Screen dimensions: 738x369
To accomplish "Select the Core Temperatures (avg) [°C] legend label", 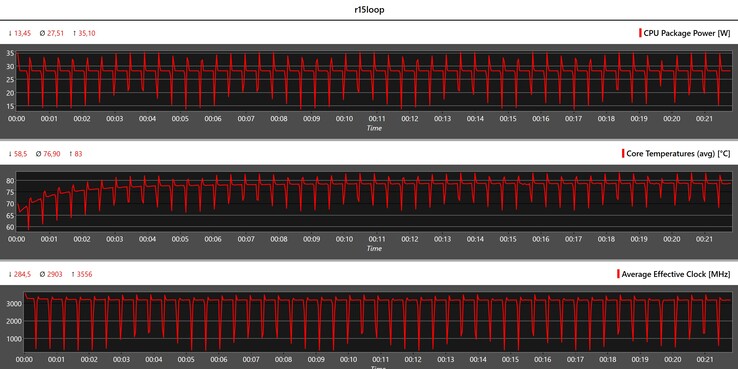I will click(678, 153).
